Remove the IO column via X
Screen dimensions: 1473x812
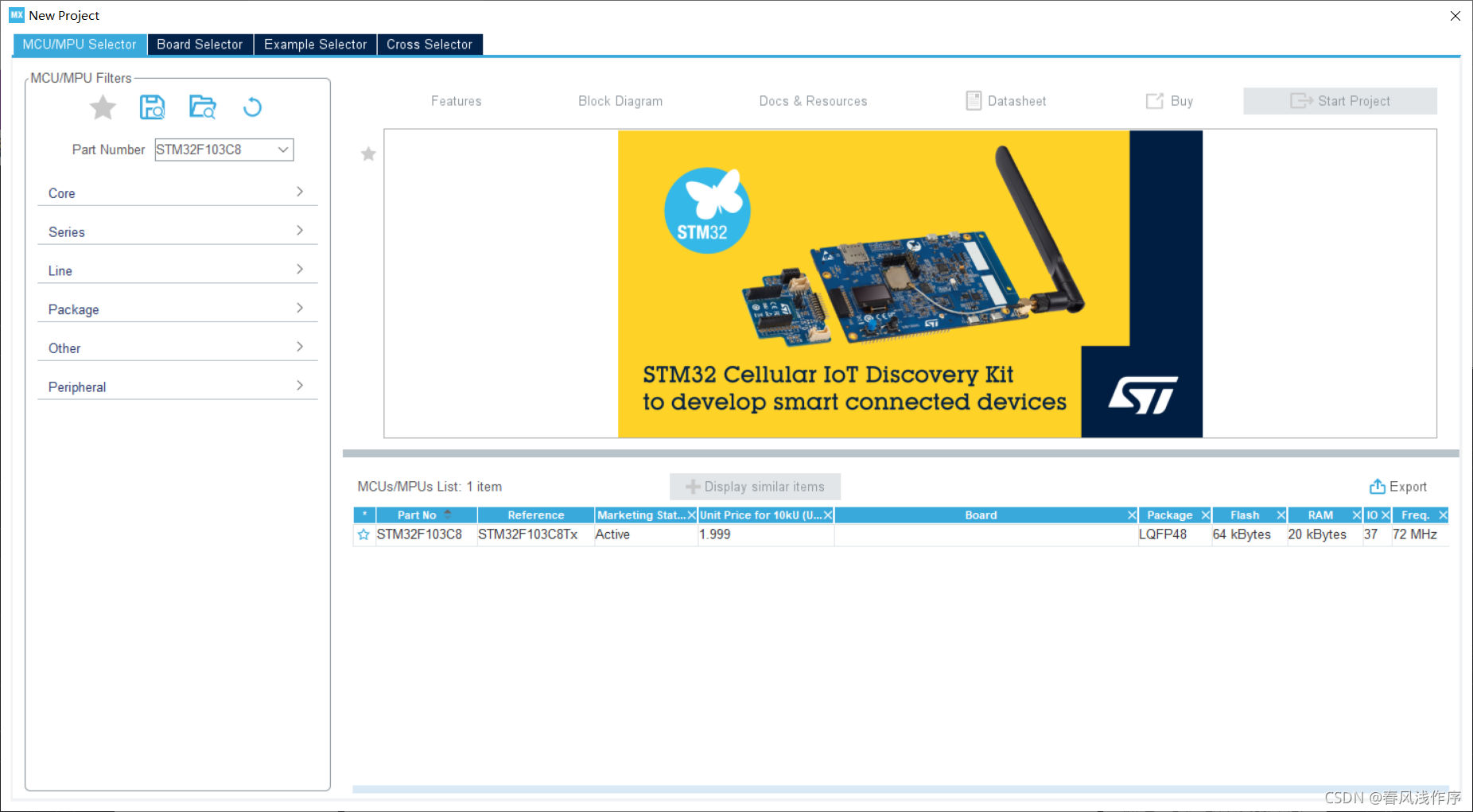click(x=1386, y=515)
